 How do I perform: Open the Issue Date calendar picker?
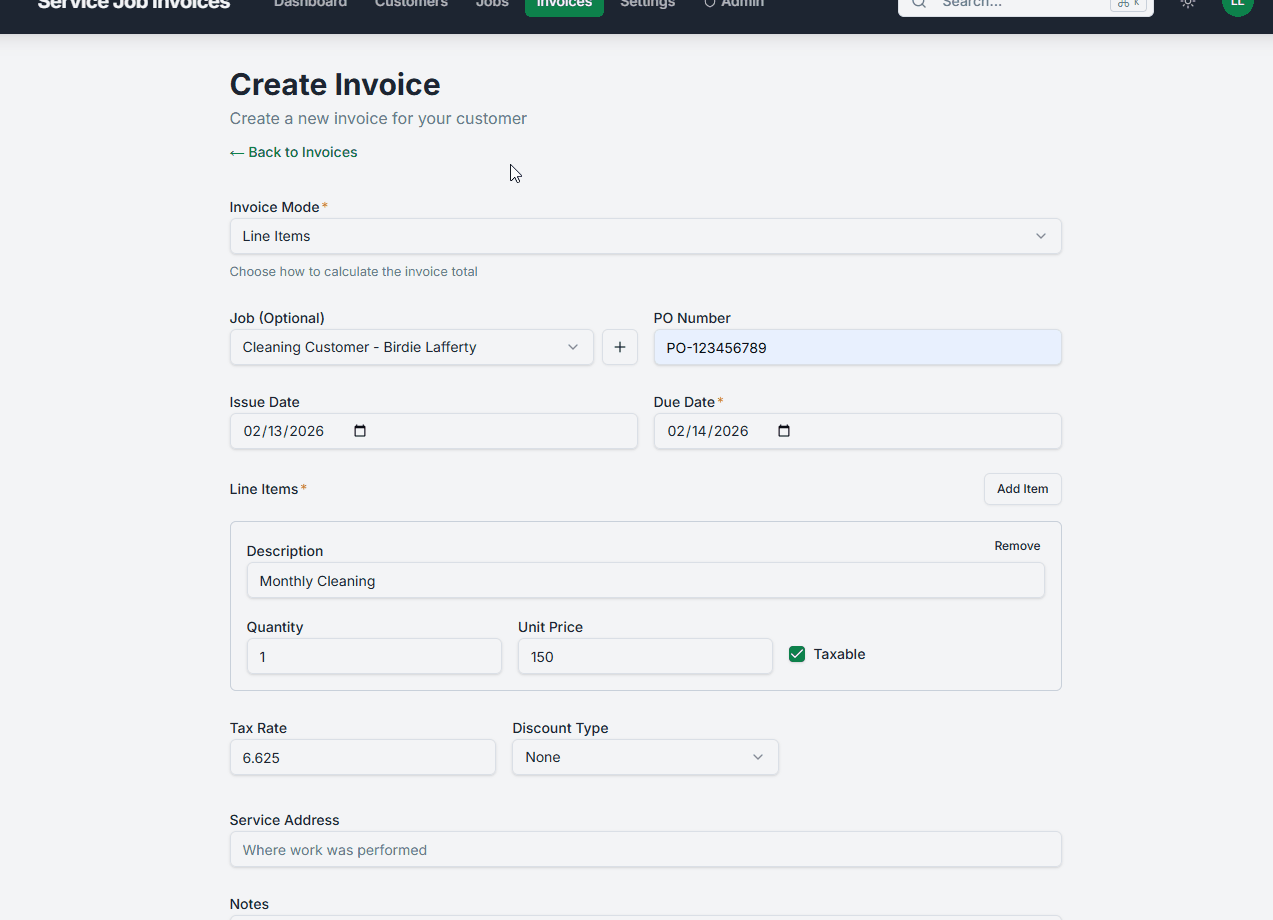359,430
